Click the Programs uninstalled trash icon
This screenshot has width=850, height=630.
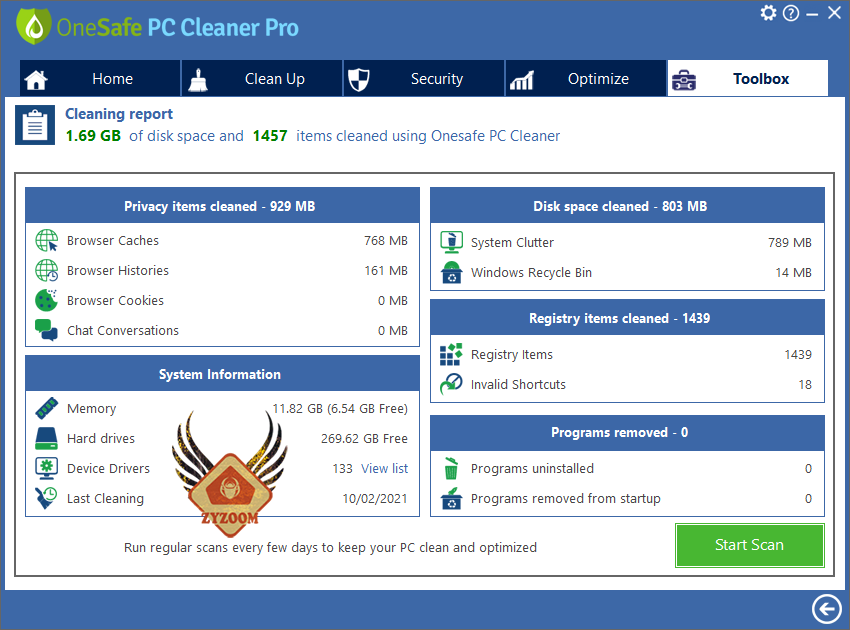452,468
